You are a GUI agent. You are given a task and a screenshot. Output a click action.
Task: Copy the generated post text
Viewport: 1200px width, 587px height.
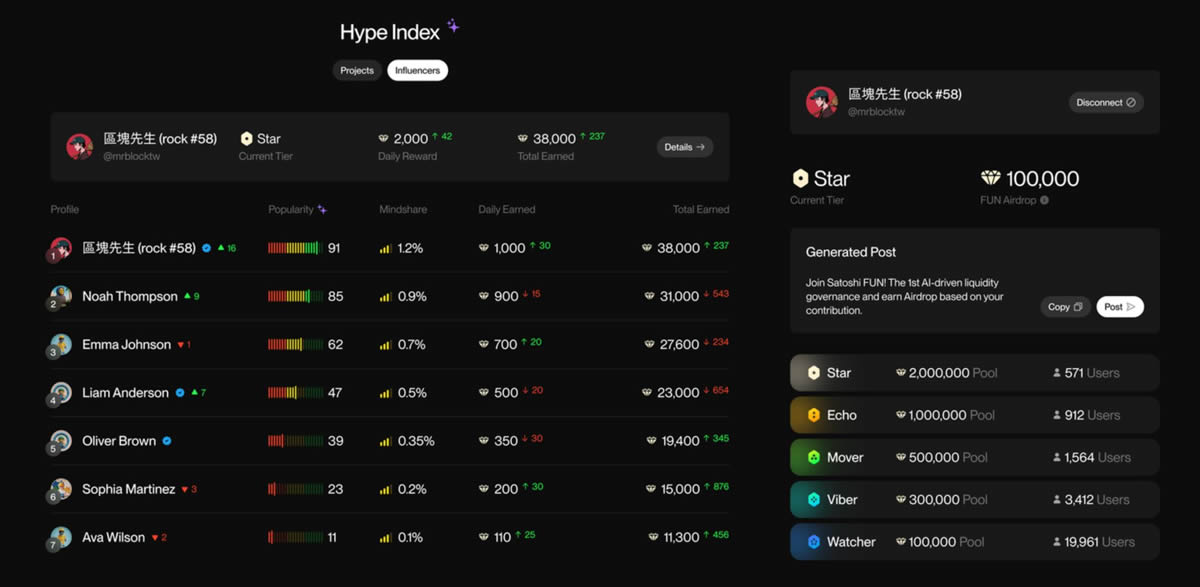coord(1065,307)
